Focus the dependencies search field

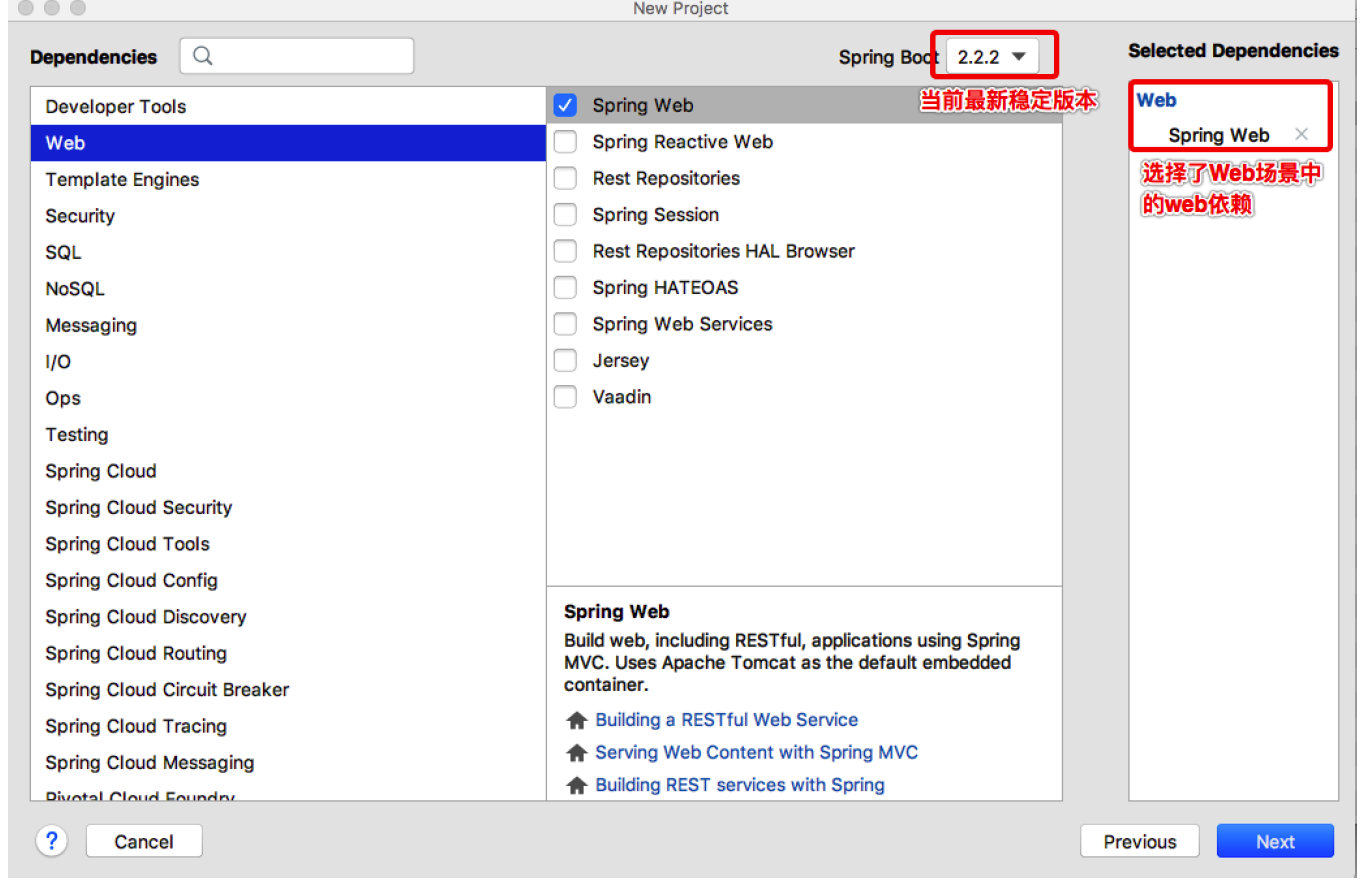click(297, 56)
